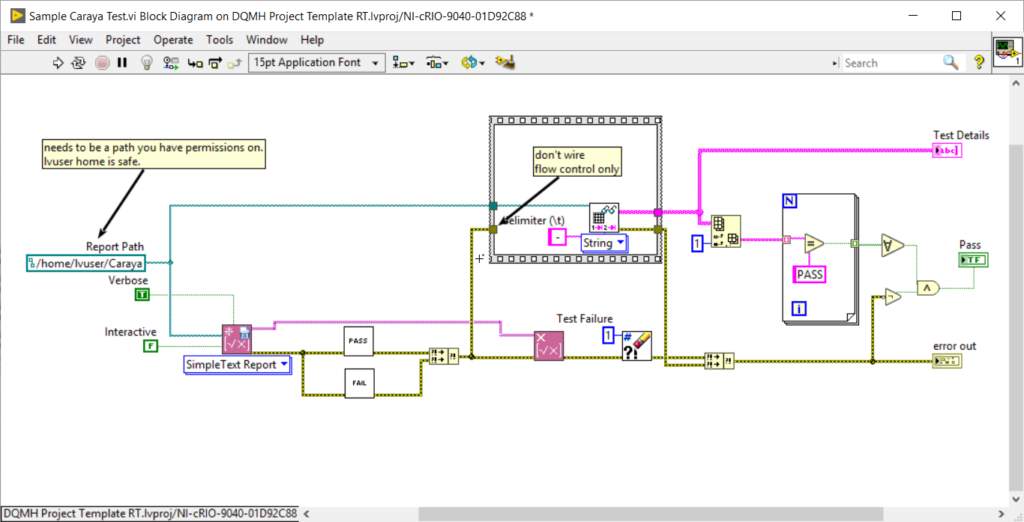The height and width of the screenshot is (522, 1024).
Task: Select the Pass Boolean indicator terminal
Action: (974, 260)
